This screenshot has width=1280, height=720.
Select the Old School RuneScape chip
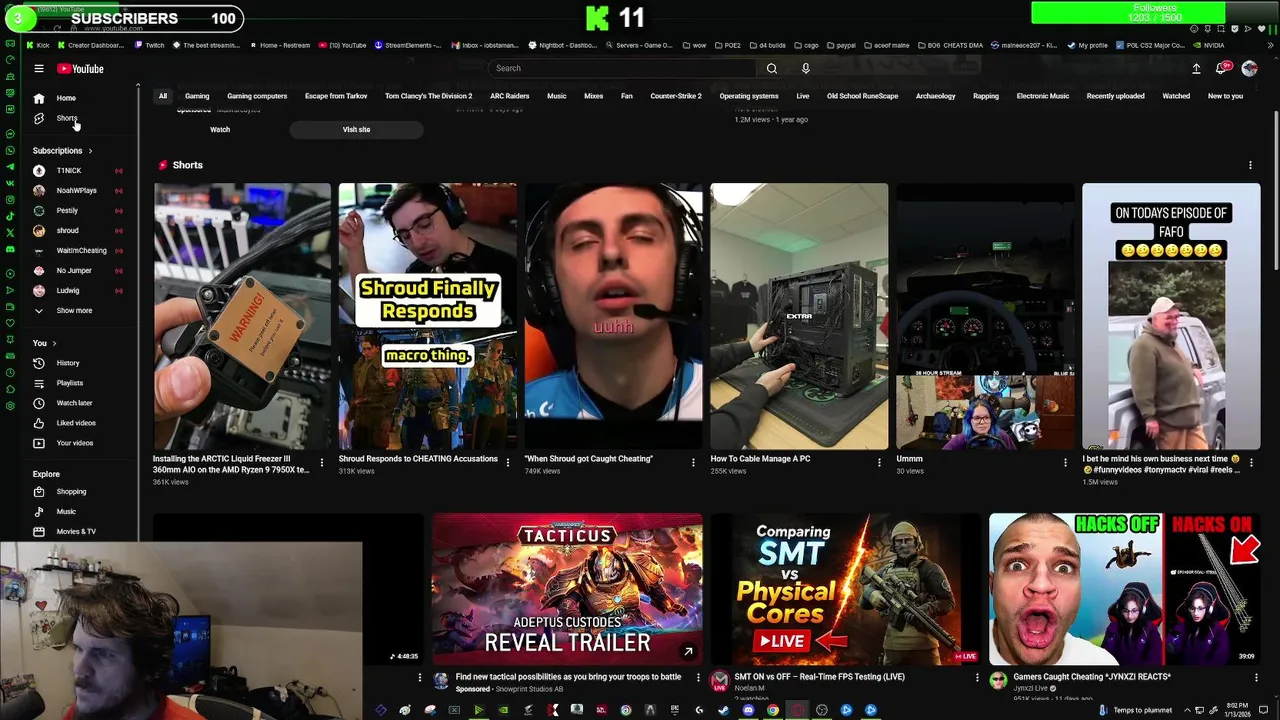862,96
